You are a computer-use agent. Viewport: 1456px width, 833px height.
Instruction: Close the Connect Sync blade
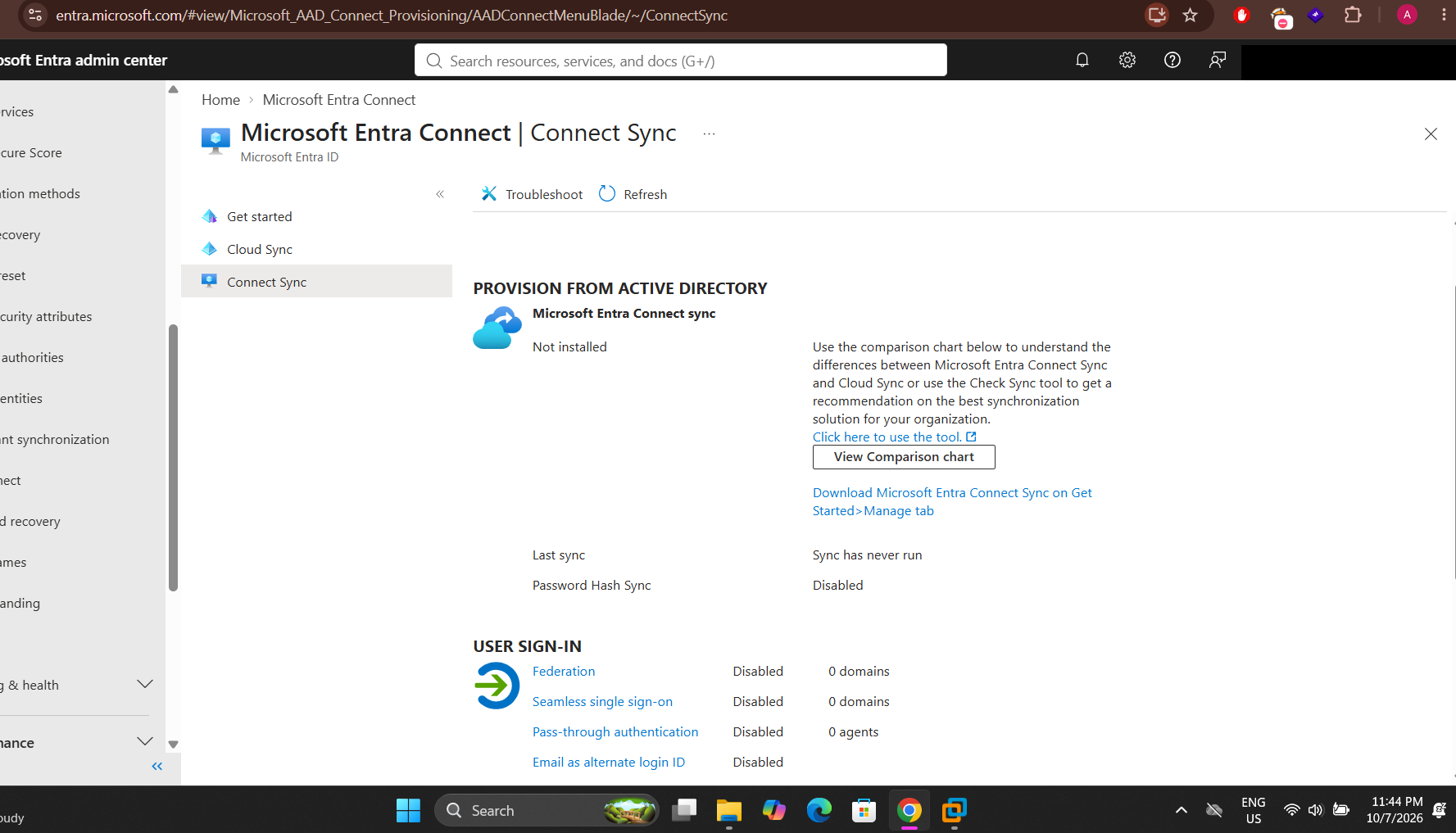pyautogui.click(x=1431, y=134)
